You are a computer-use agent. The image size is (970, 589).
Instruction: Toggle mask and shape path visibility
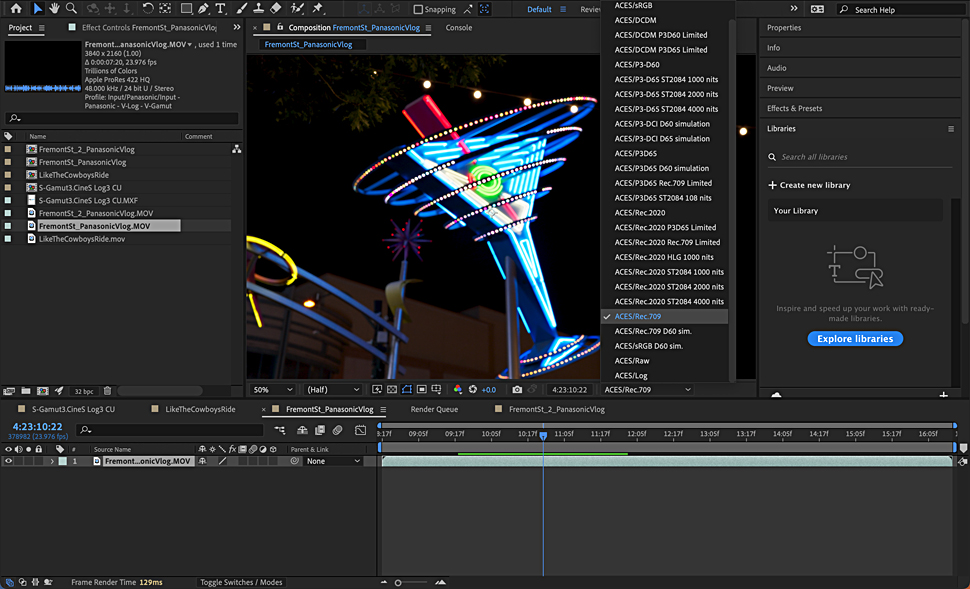[x=406, y=390]
